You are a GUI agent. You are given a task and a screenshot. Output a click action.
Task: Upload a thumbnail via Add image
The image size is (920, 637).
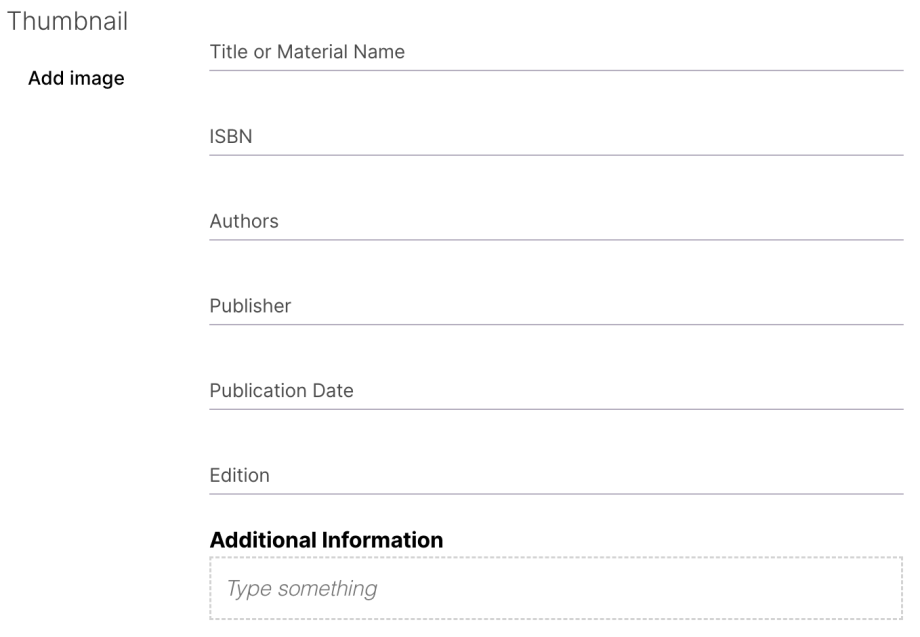click(x=76, y=78)
